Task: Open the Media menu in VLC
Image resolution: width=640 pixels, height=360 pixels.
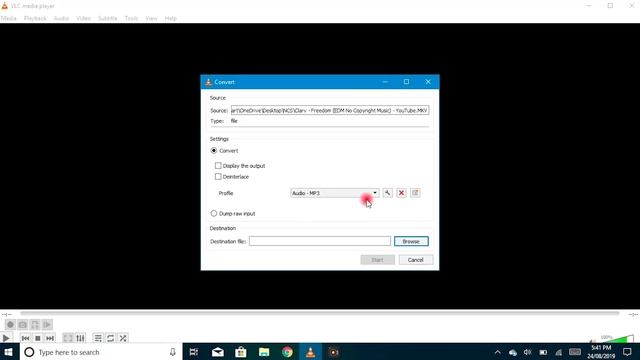Action: 9,18
